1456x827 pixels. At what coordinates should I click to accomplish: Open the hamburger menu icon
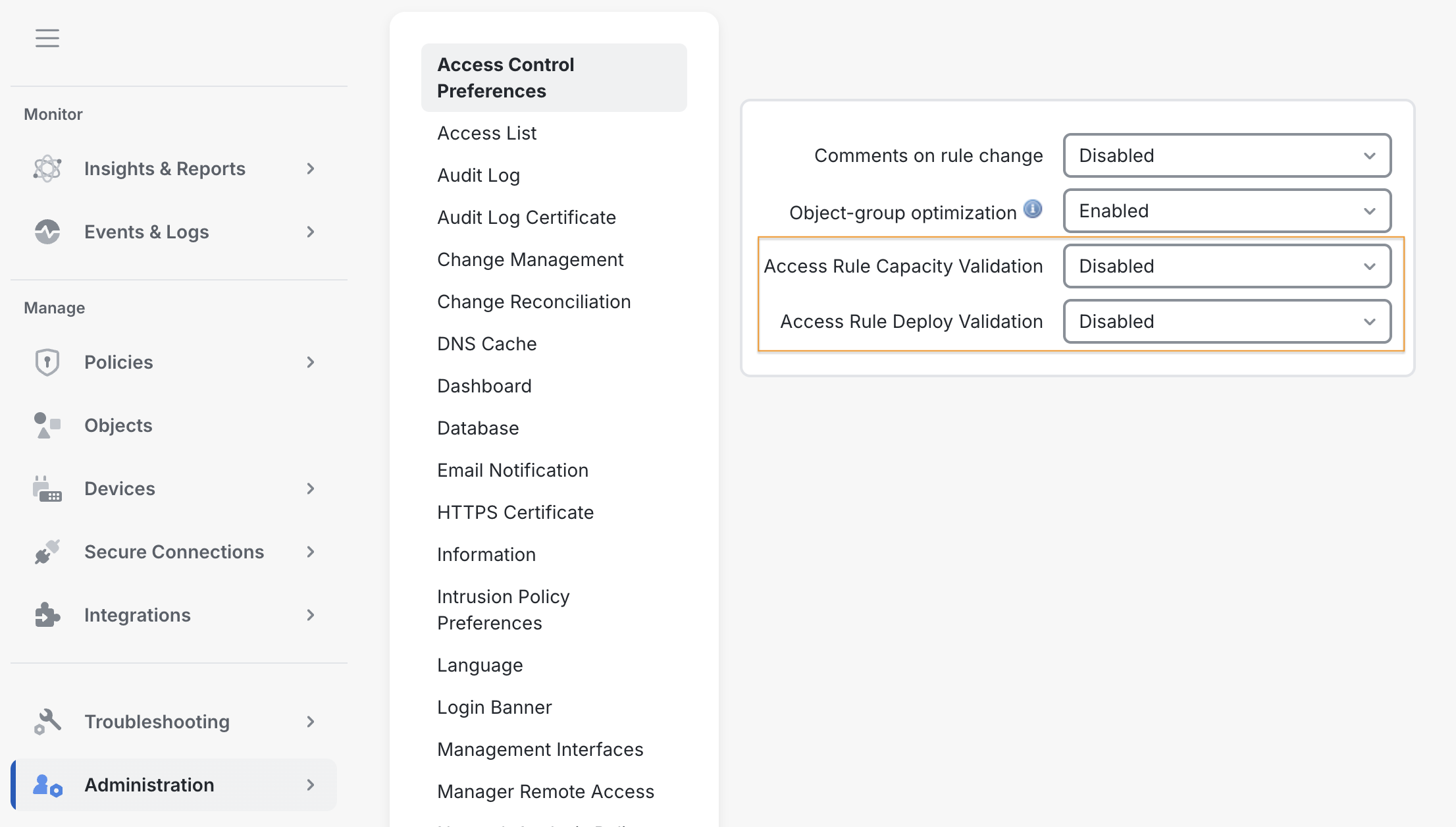(x=47, y=38)
